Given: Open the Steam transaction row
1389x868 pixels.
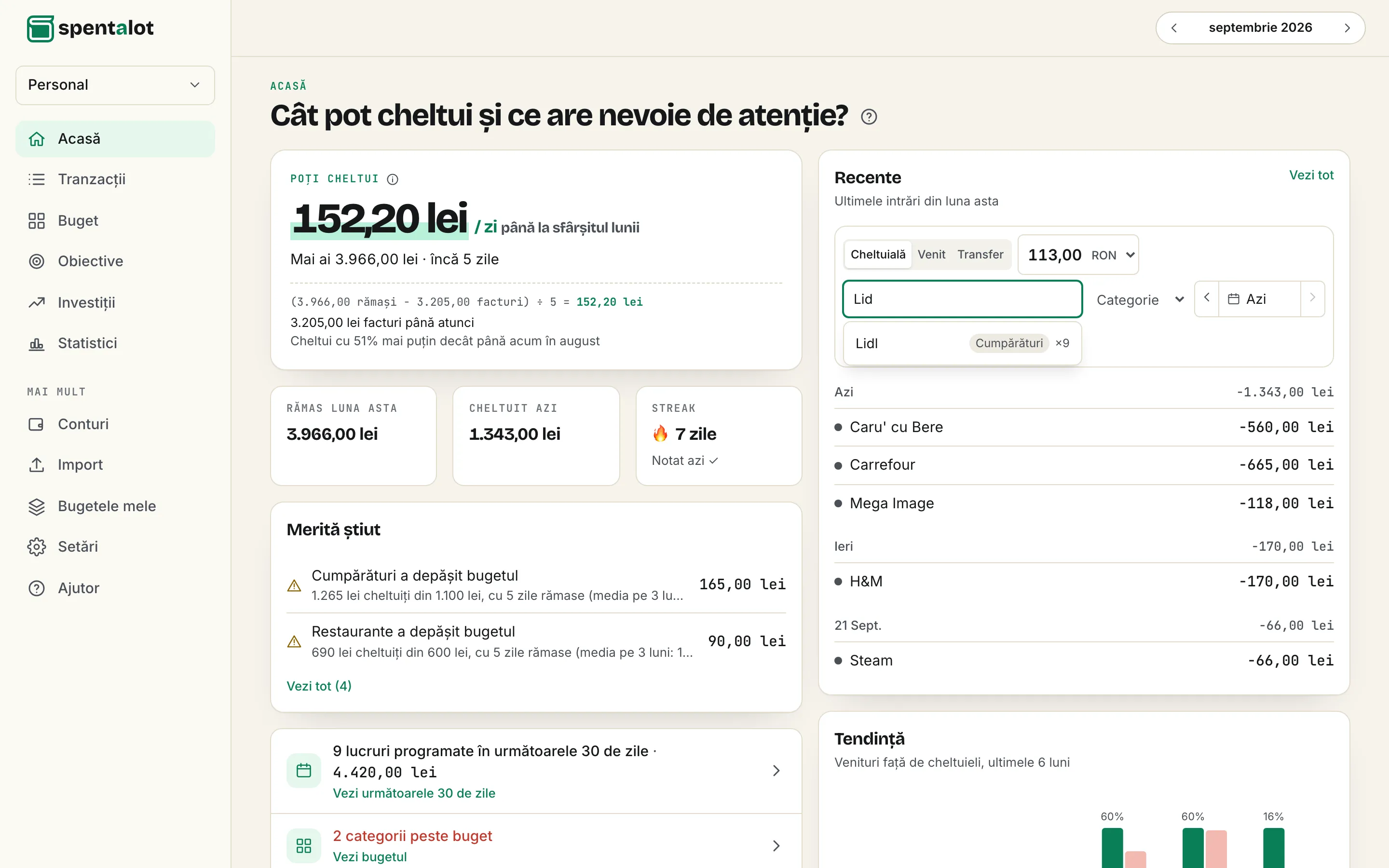Looking at the screenshot, I should click(1084, 661).
